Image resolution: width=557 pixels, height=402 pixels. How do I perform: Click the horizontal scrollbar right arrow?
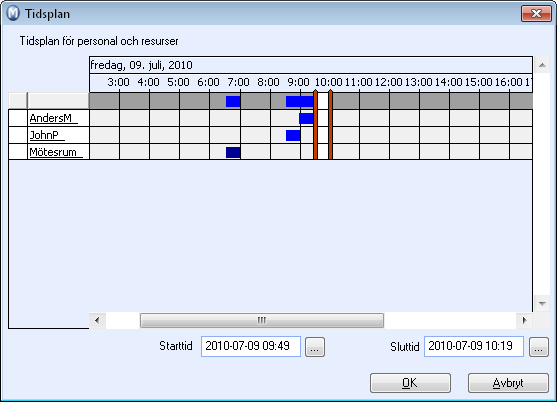pos(524,320)
